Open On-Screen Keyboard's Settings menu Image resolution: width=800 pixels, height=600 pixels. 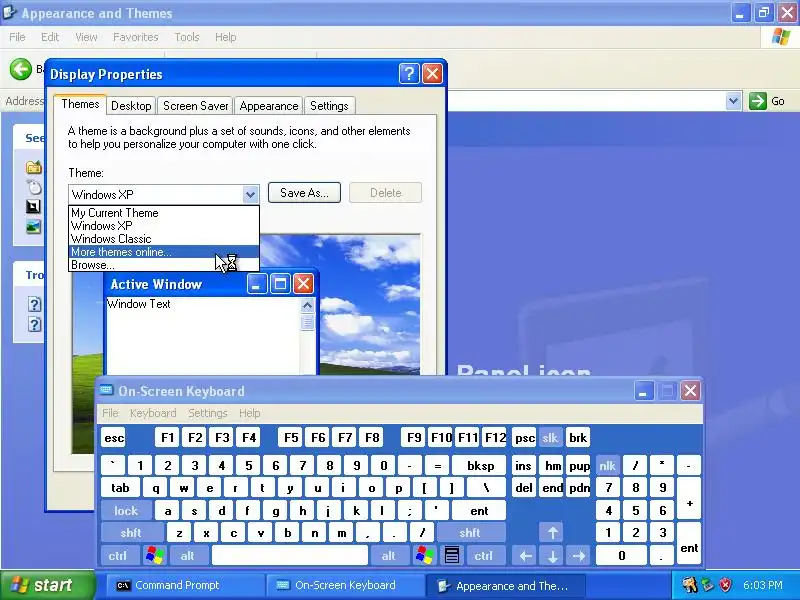point(208,413)
